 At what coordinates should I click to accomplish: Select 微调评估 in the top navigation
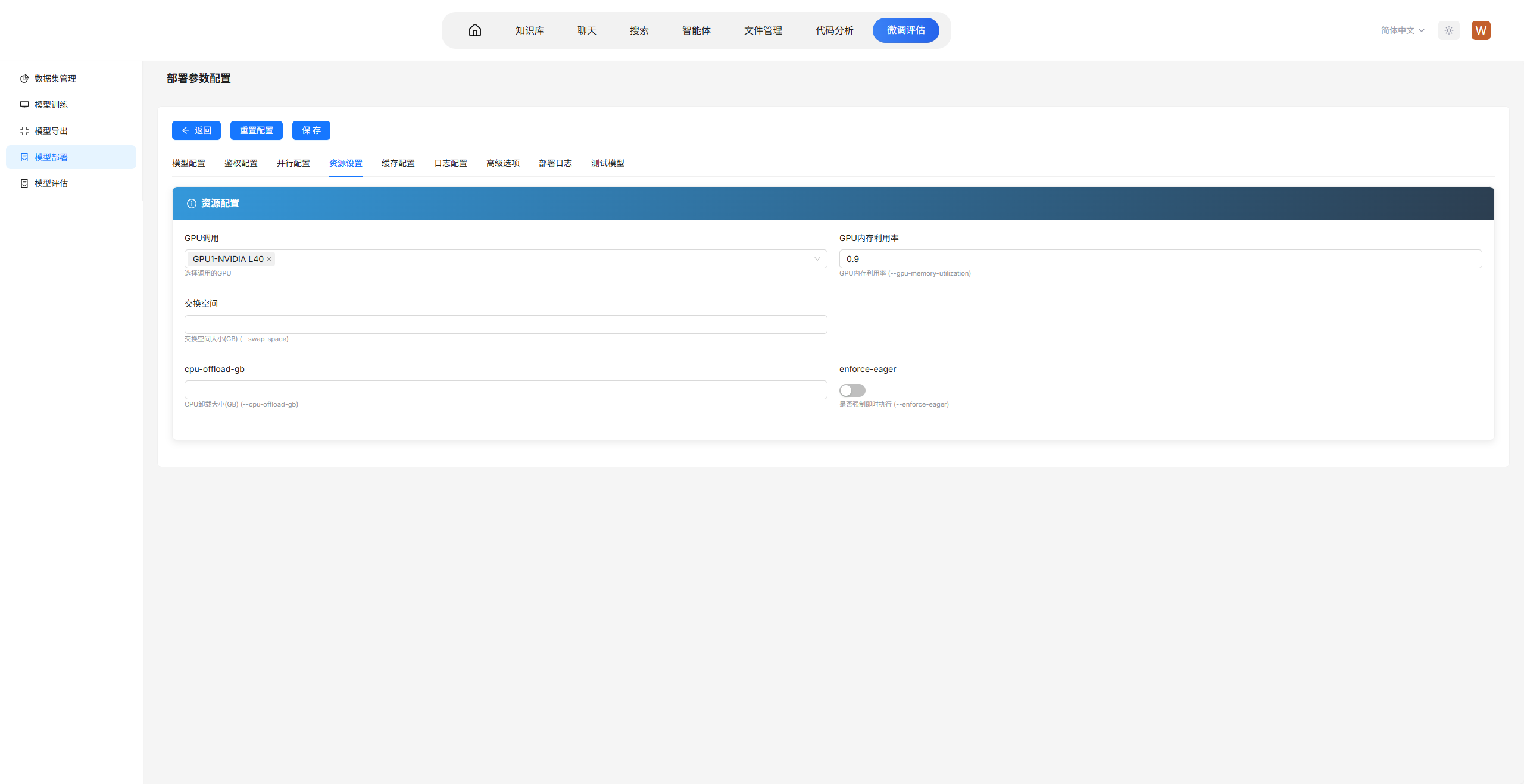(x=905, y=30)
